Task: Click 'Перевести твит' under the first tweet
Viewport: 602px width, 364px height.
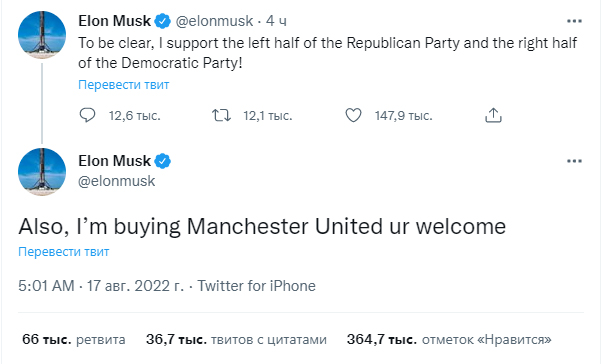Action: coord(124,84)
